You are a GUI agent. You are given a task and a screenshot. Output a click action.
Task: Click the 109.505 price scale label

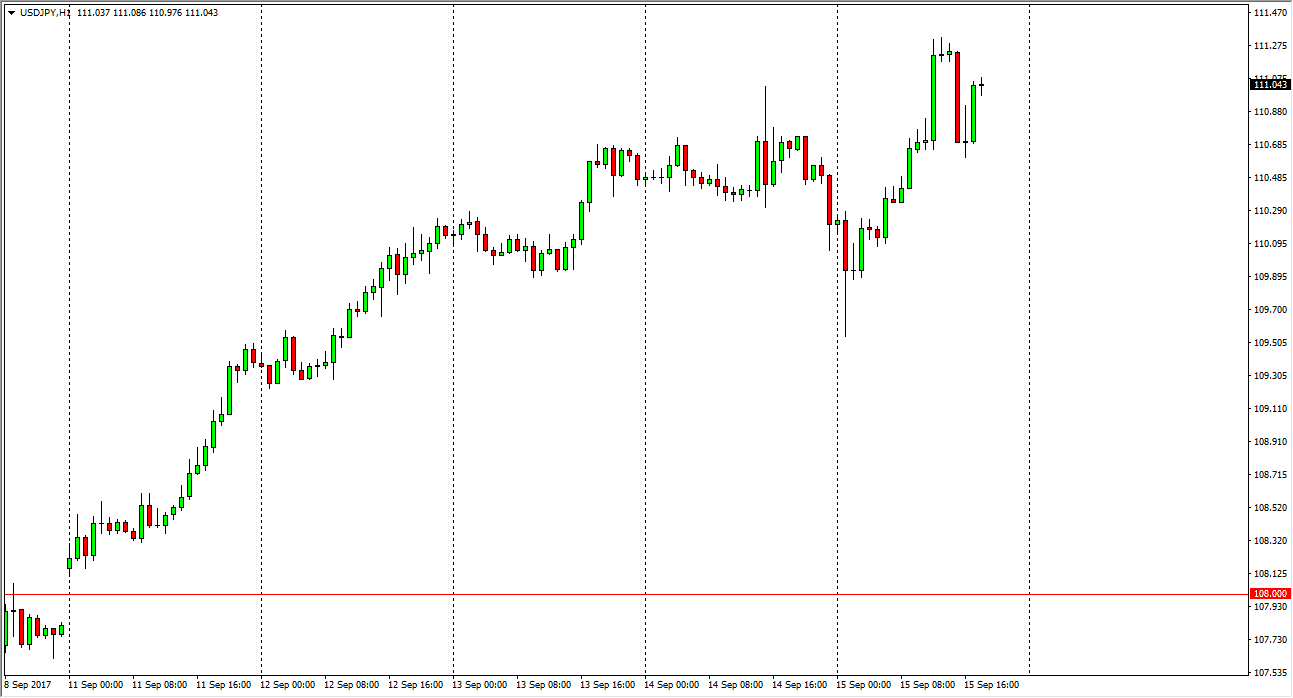[1269, 343]
